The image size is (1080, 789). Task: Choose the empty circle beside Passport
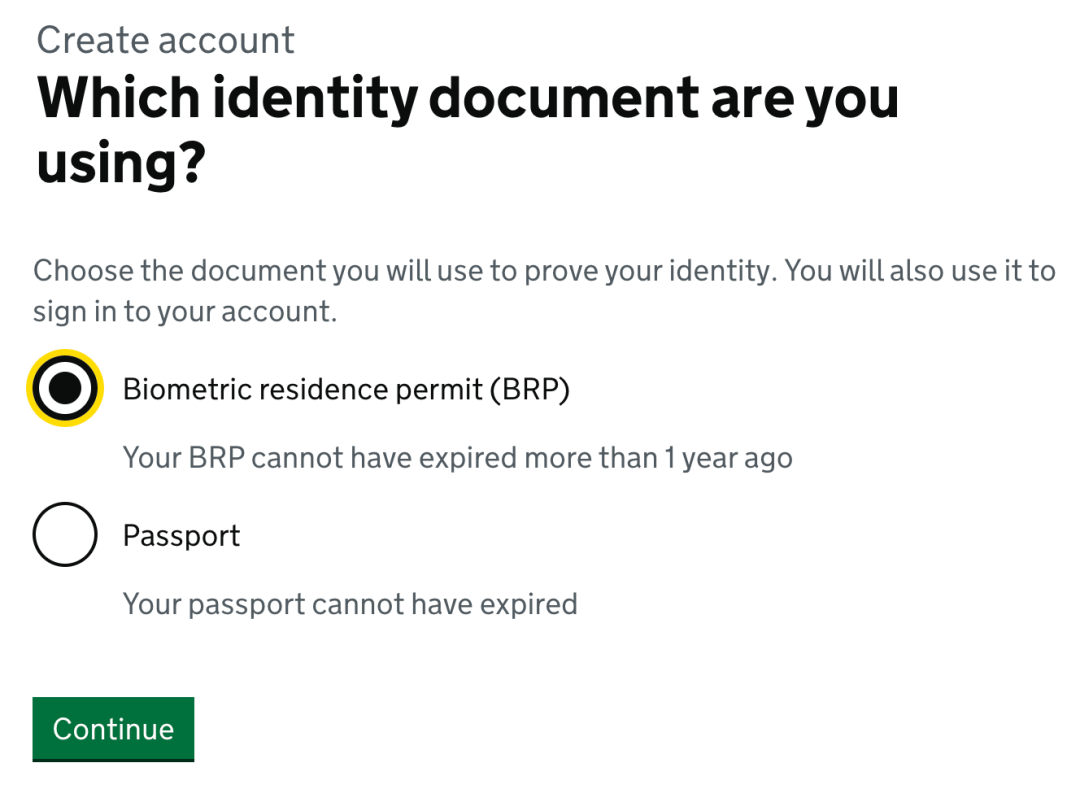point(65,534)
